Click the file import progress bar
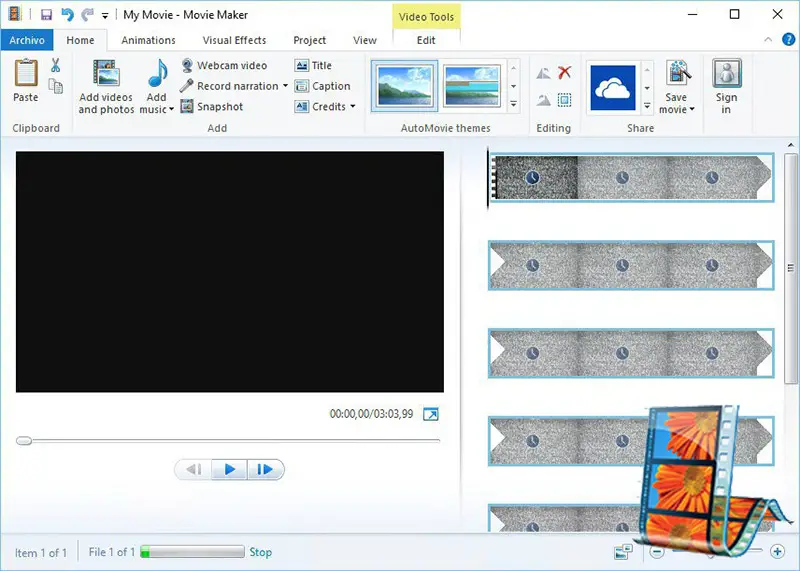This screenshot has width=800, height=571. [192, 552]
